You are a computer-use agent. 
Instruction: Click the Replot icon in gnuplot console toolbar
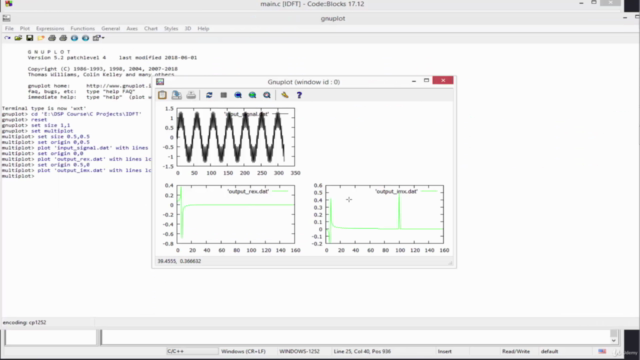(7, 38)
